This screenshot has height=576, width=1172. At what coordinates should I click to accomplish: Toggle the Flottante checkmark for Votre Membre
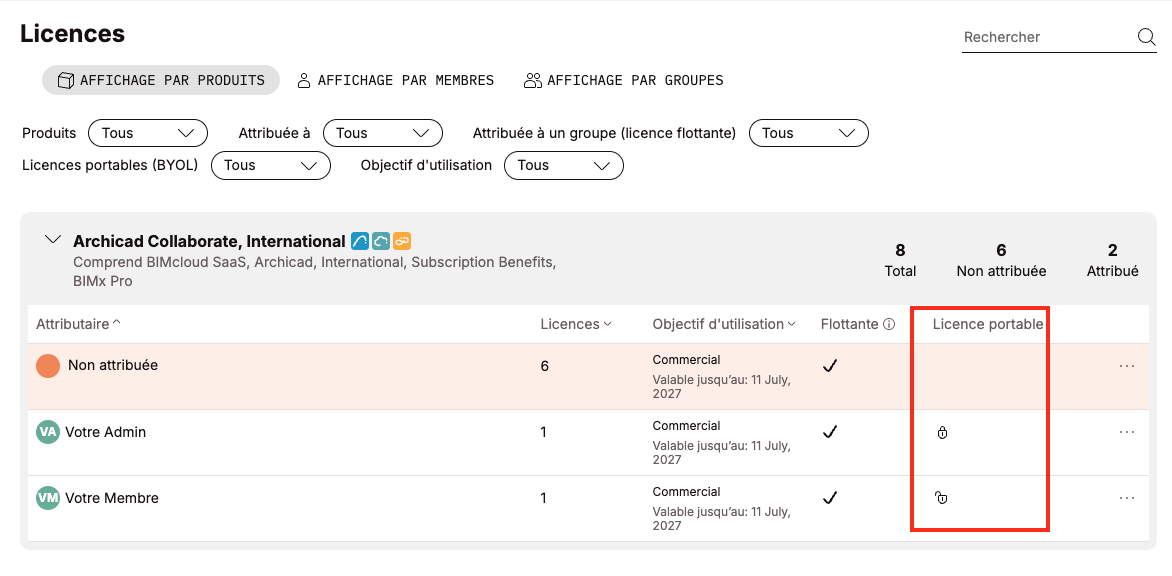point(830,498)
